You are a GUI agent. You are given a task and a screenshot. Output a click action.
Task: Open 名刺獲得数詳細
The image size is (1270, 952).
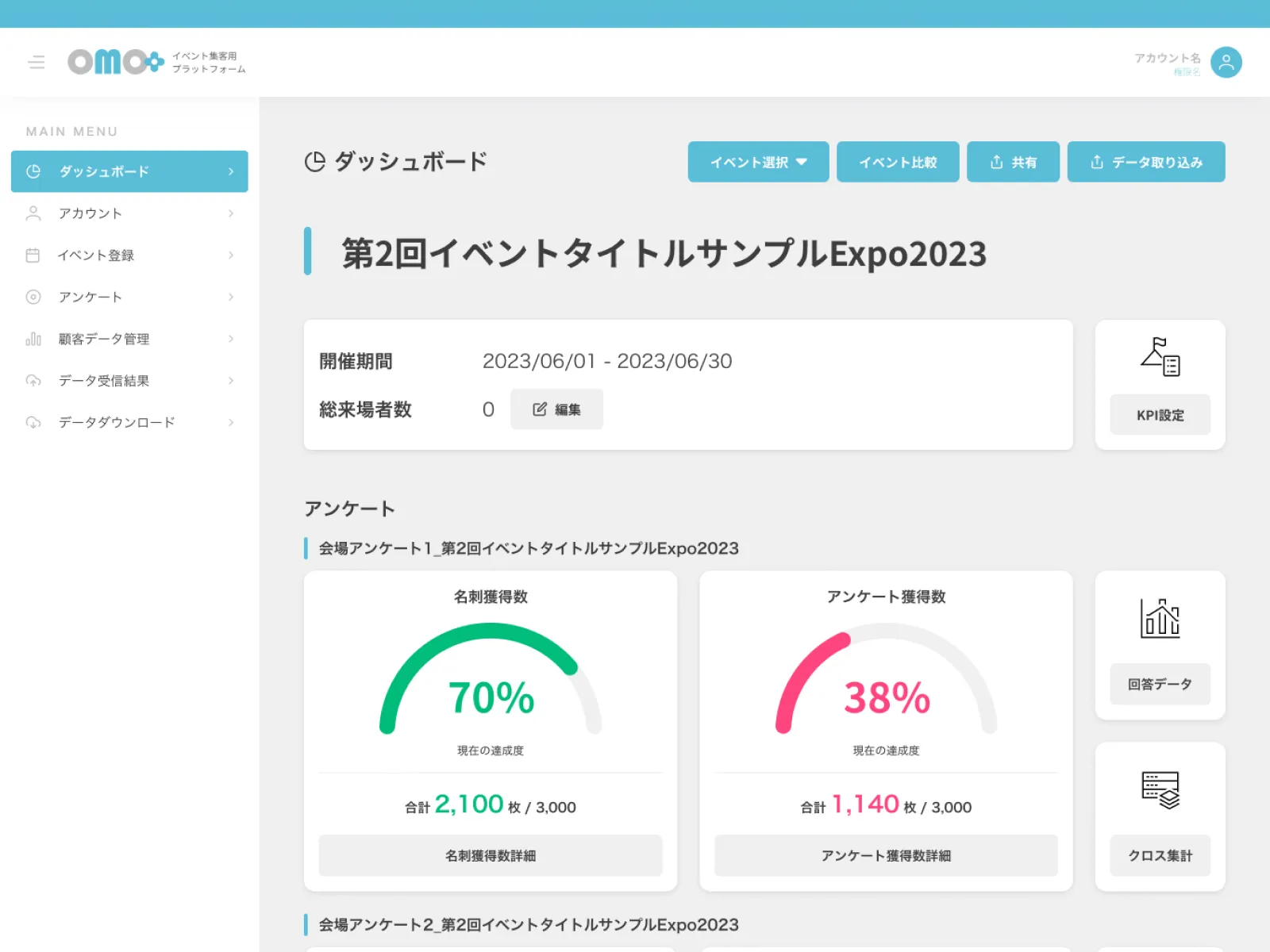click(x=491, y=855)
